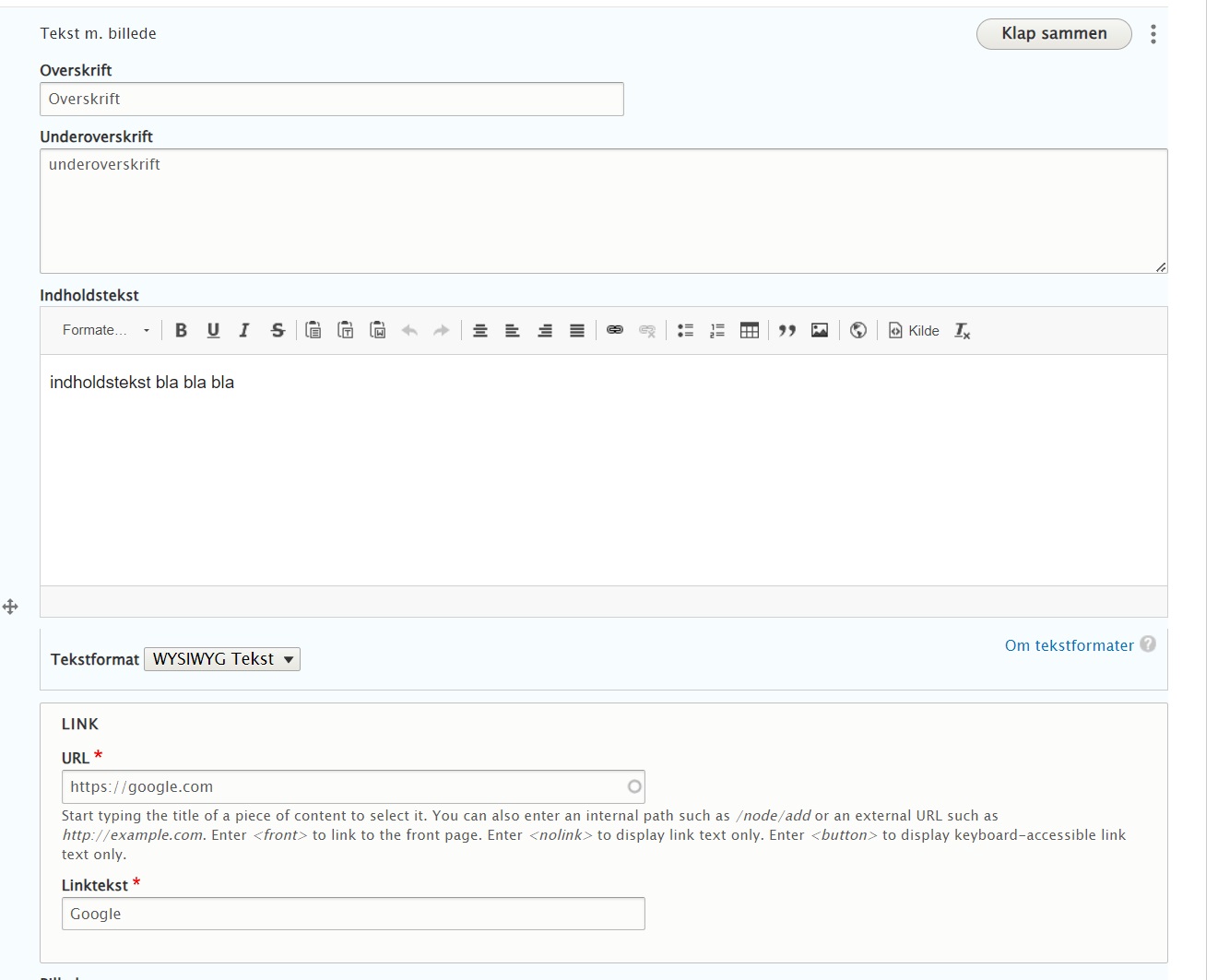Apply underline formatting in editor

click(213, 330)
